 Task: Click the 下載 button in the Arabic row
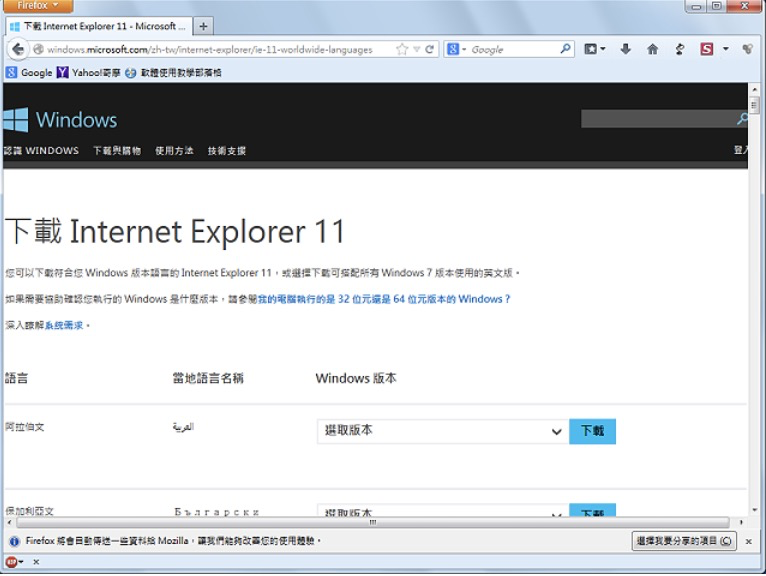pyautogui.click(x=593, y=431)
